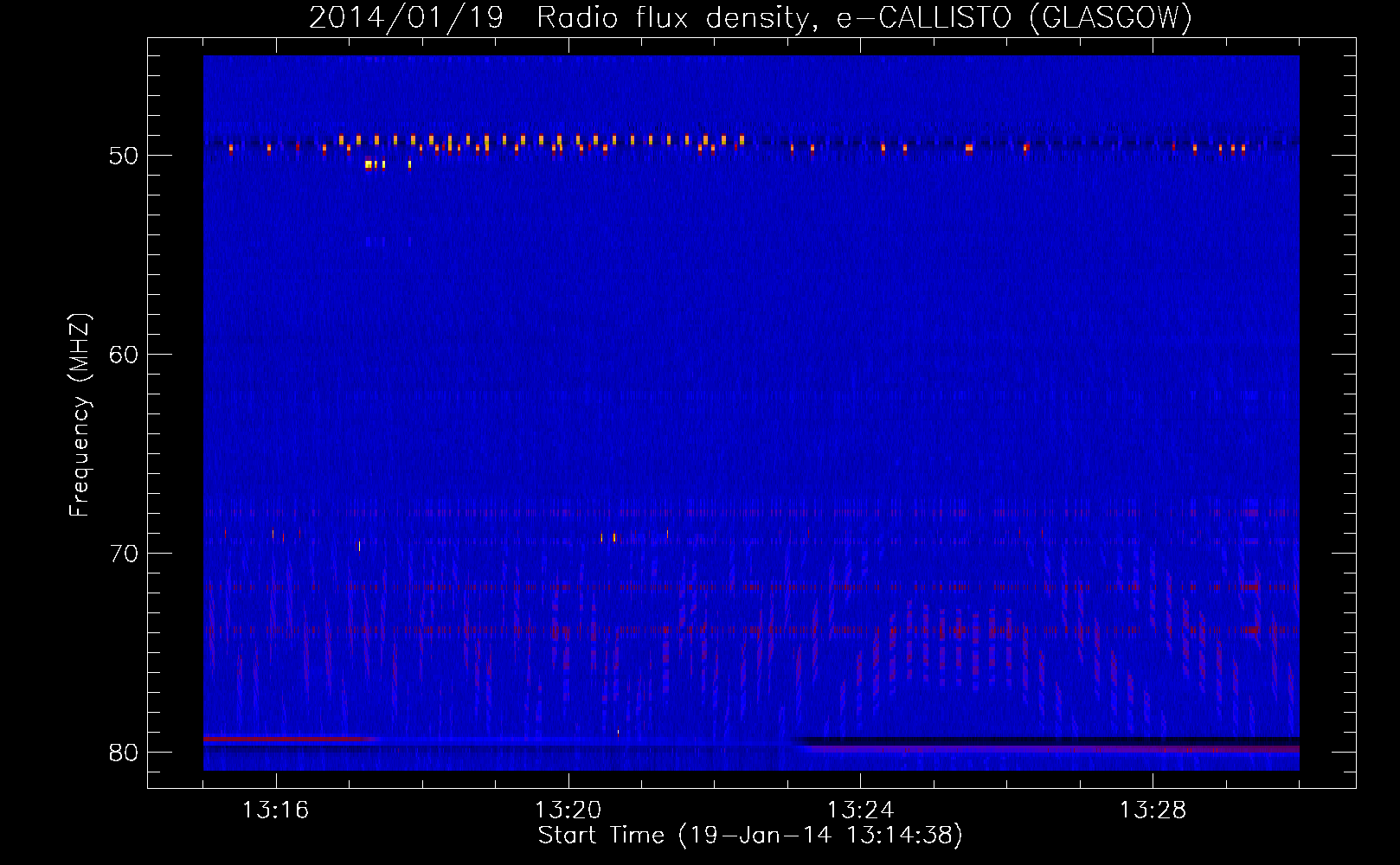Click the time tick label '13:20'
1400x865 pixels.
pyautogui.click(x=568, y=810)
